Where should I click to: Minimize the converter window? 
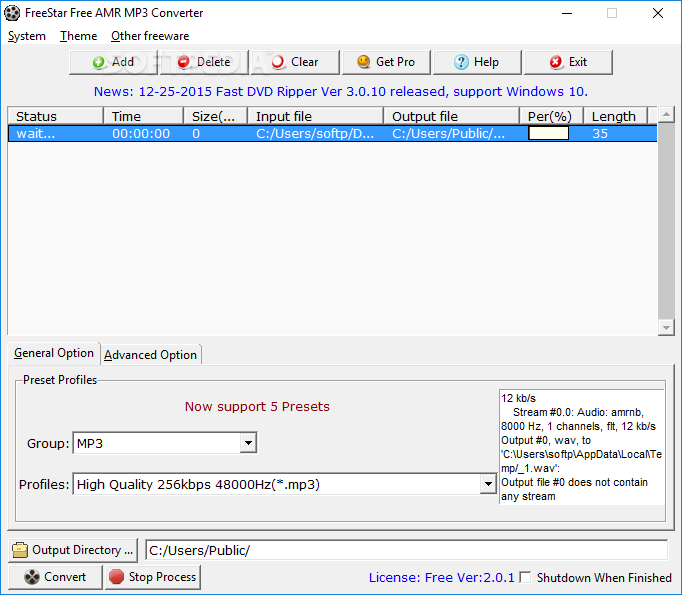[x=567, y=13]
